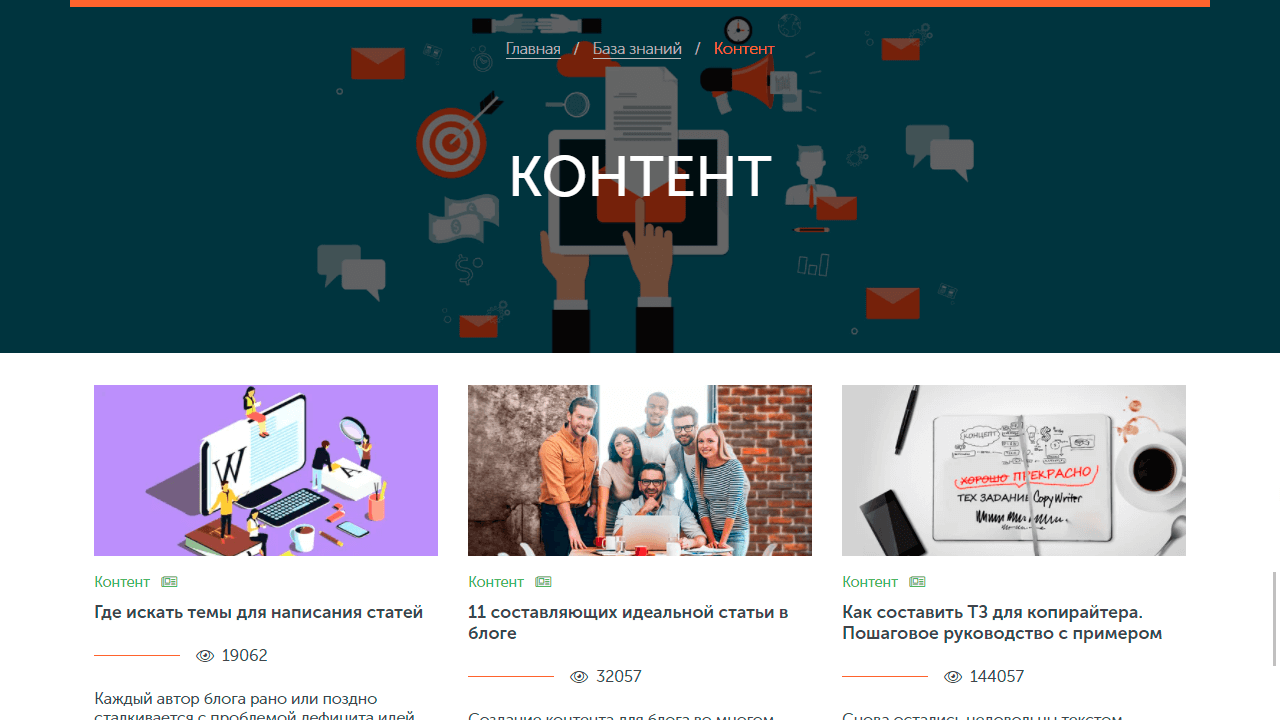Open team photo article thumbnail
This screenshot has width=1280, height=720.
640,470
